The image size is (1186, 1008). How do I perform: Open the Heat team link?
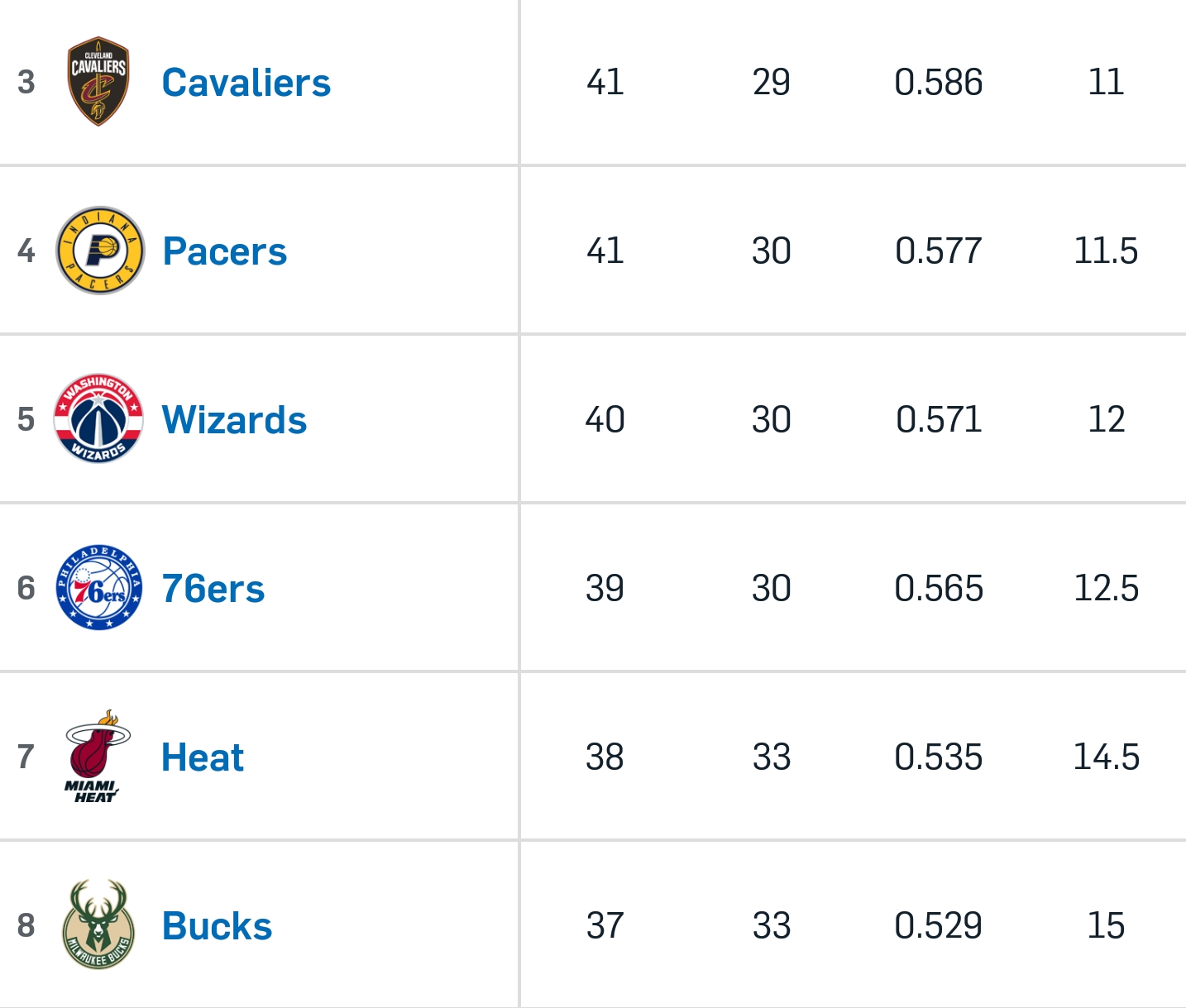point(203,757)
